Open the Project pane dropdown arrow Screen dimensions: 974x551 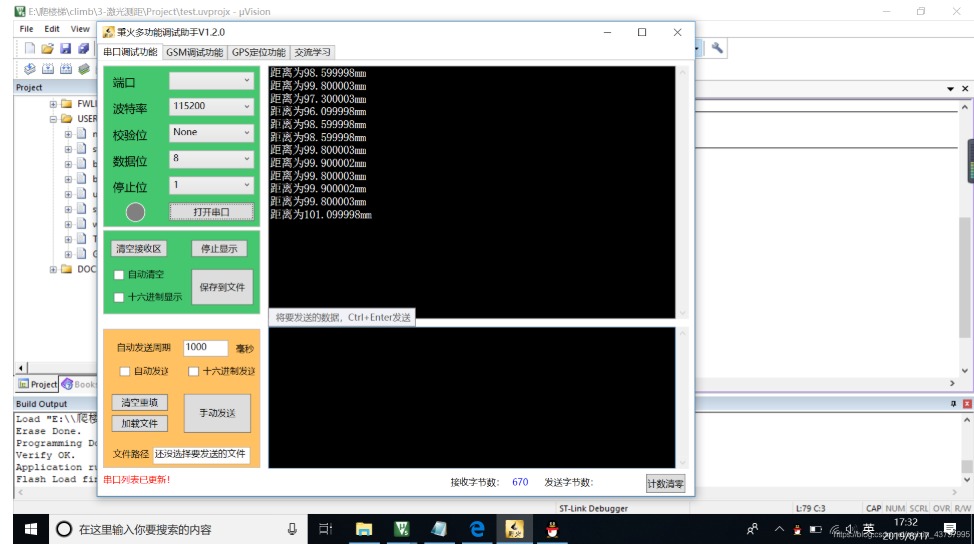(950, 89)
